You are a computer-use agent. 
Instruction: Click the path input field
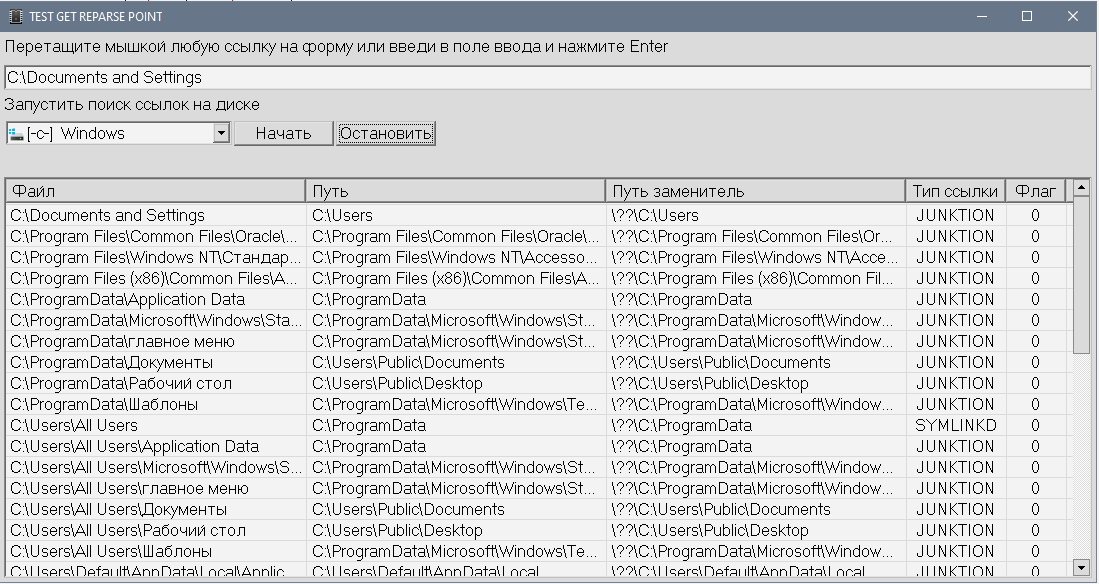546,77
